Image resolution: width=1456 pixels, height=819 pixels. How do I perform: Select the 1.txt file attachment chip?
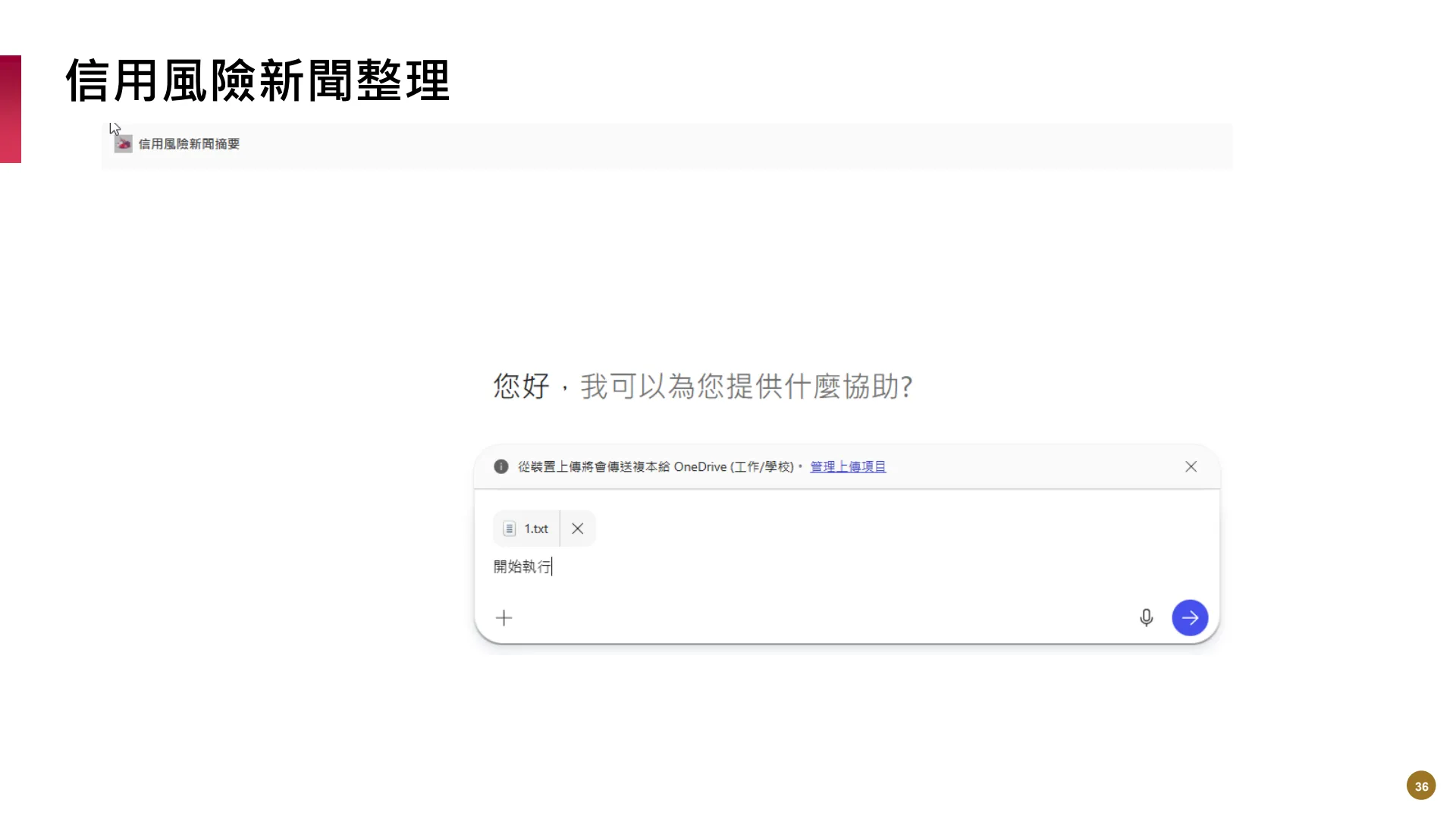coord(527,529)
